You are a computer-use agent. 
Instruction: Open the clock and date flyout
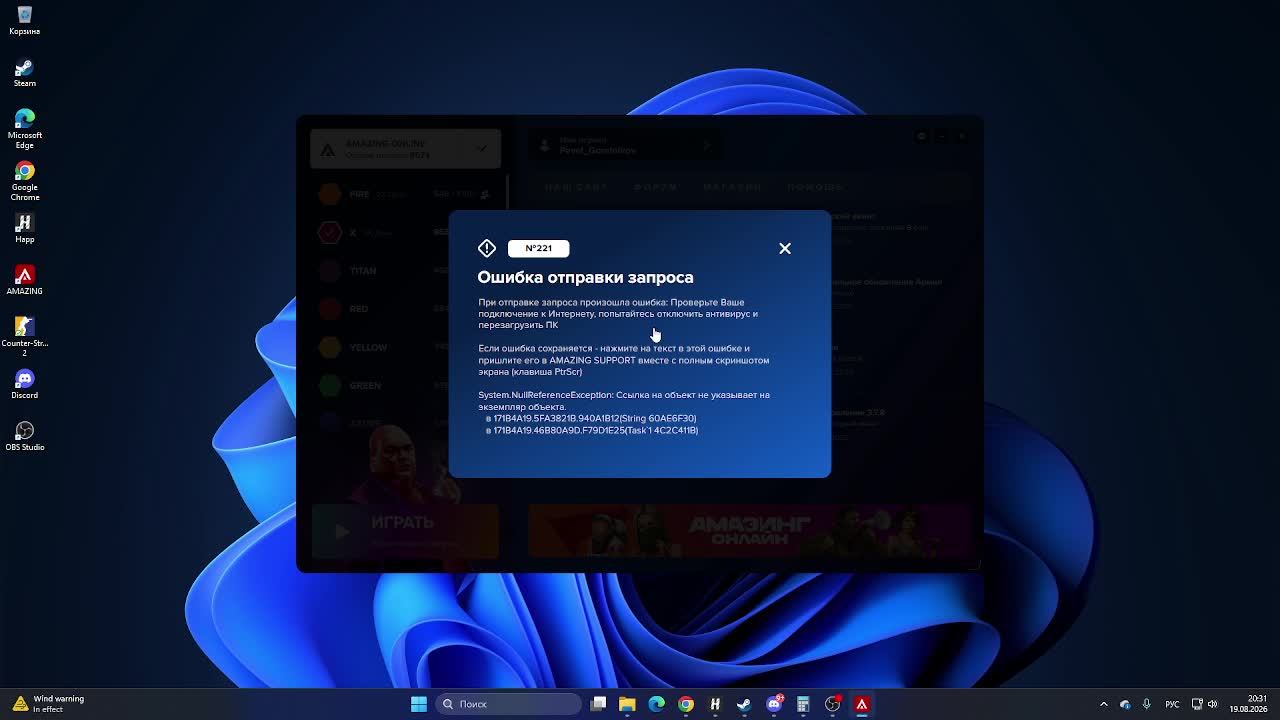1248,704
